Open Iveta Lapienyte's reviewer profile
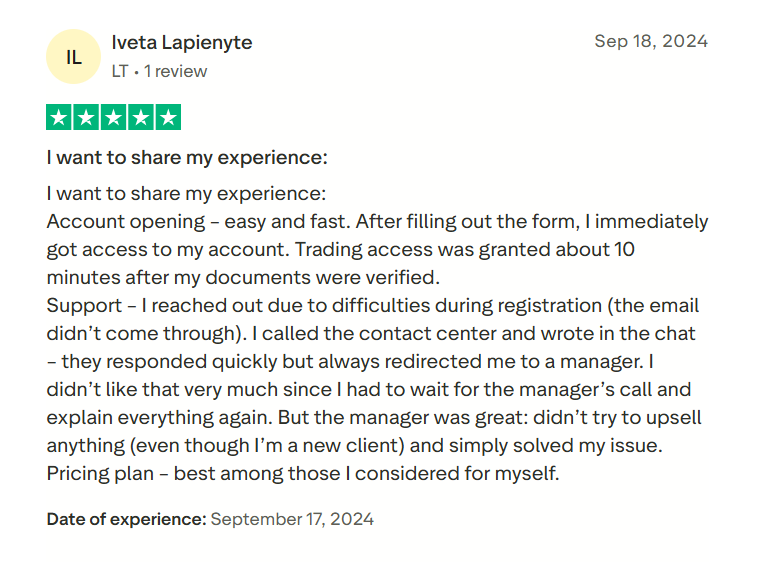This screenshot has height=562, width=765. coord(181,42)
